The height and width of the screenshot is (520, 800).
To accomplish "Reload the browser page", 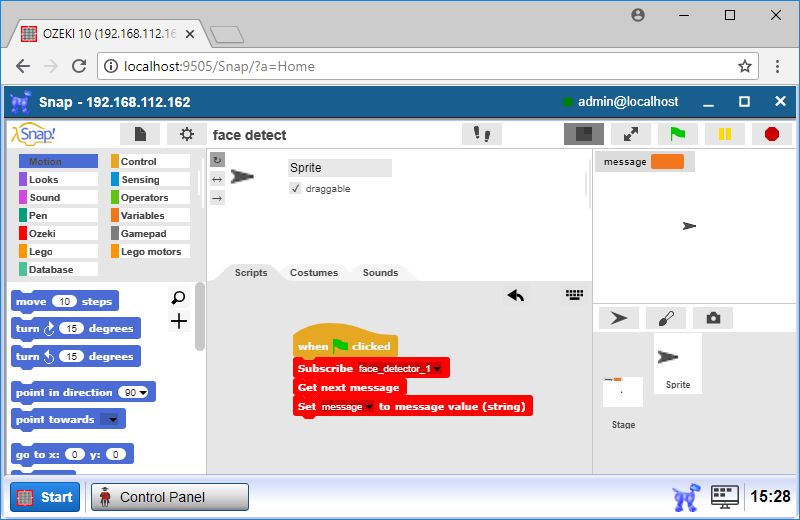I will tap(79, 66).
